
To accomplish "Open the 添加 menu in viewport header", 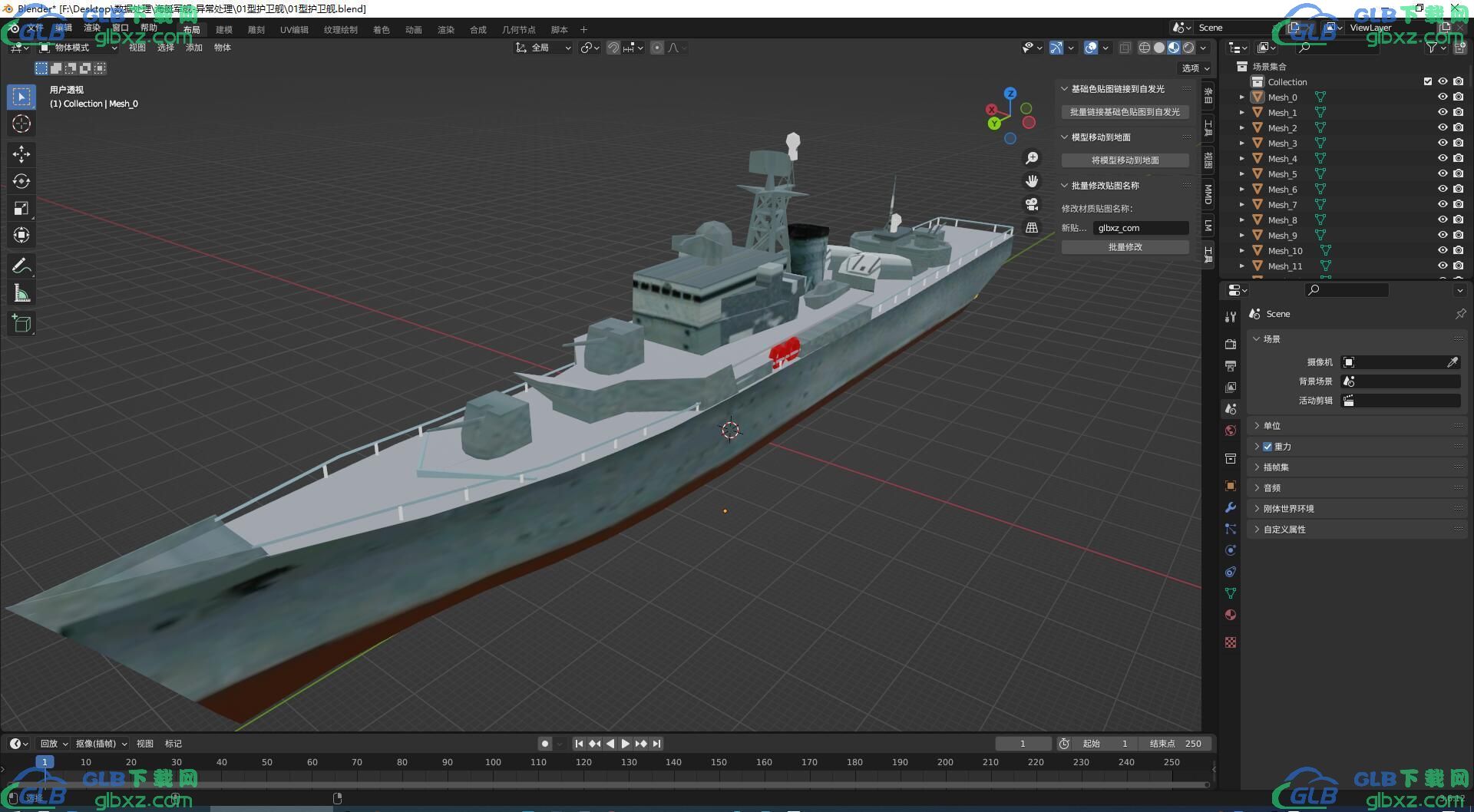I will (x=194, y=48).
